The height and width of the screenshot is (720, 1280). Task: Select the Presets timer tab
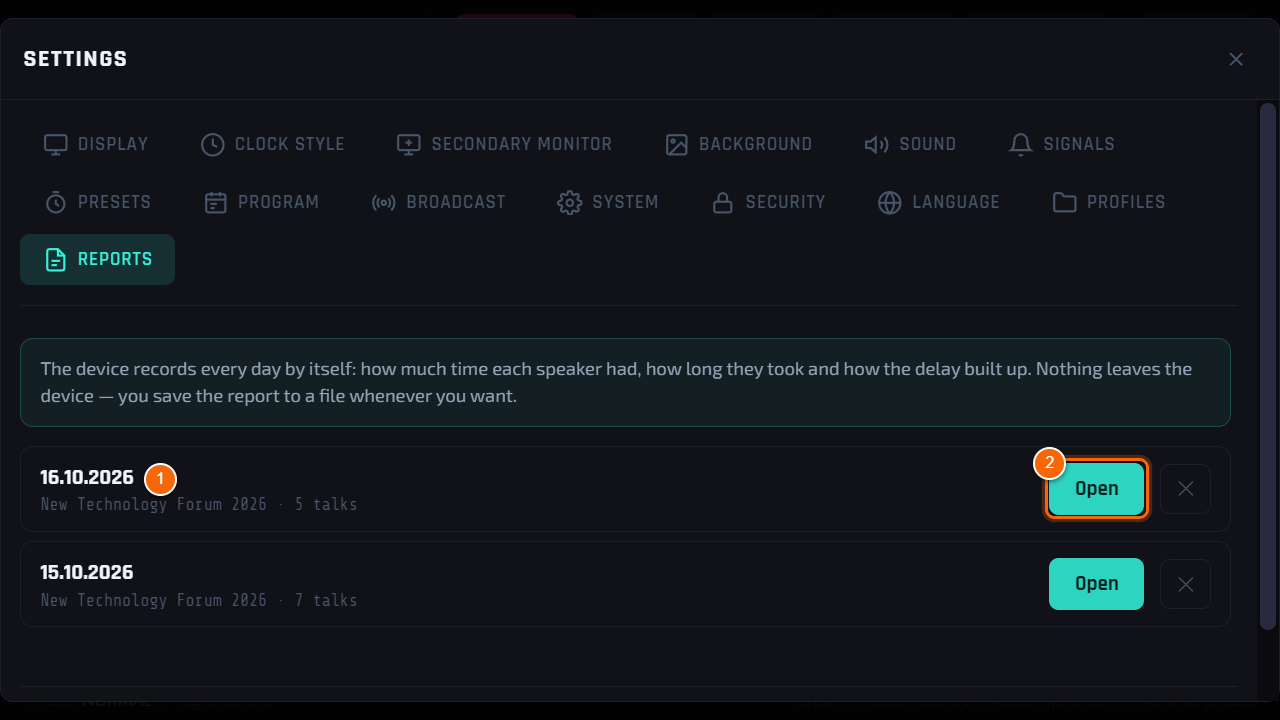pos(98,202)
